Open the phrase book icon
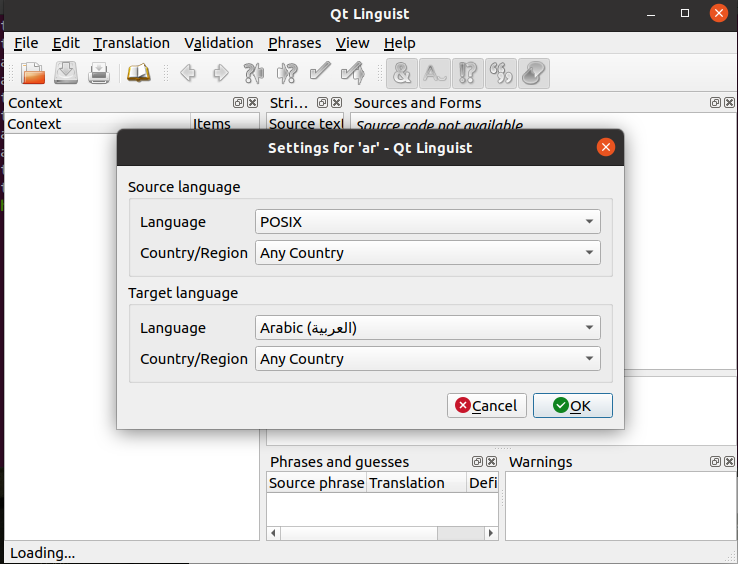Viewport: 738px width, 564px height. [x=138, y=73]
